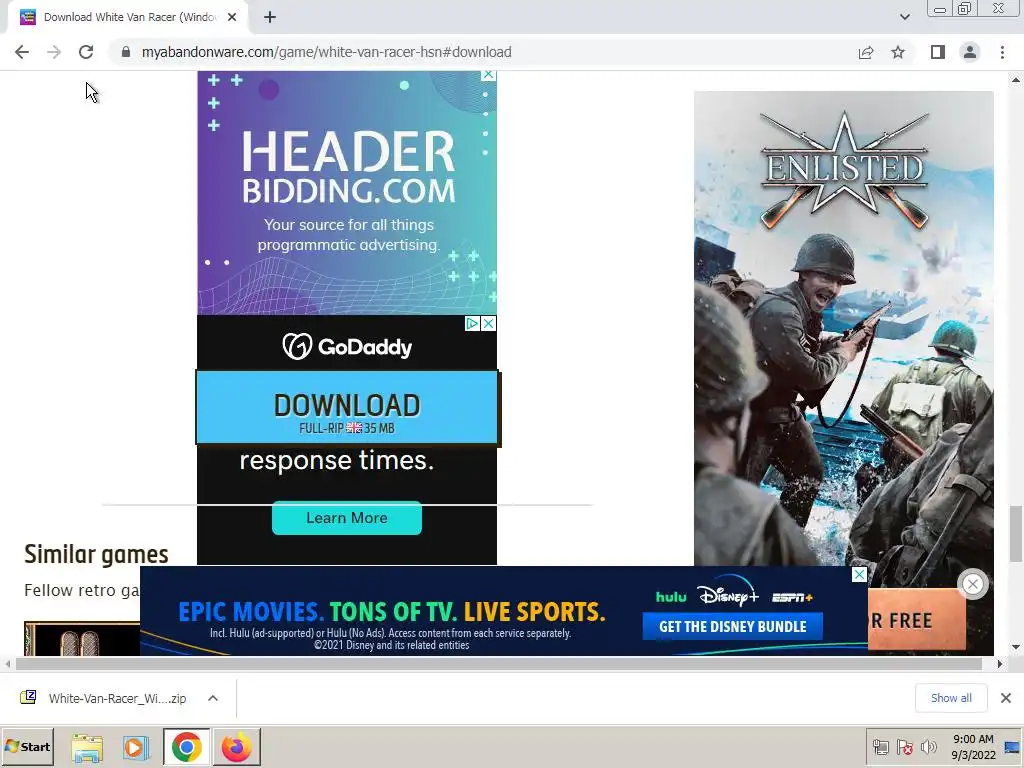Click the horizontal scroll left arrow
The width and height of the screenshot is (1024, 768).
(7, 664)
